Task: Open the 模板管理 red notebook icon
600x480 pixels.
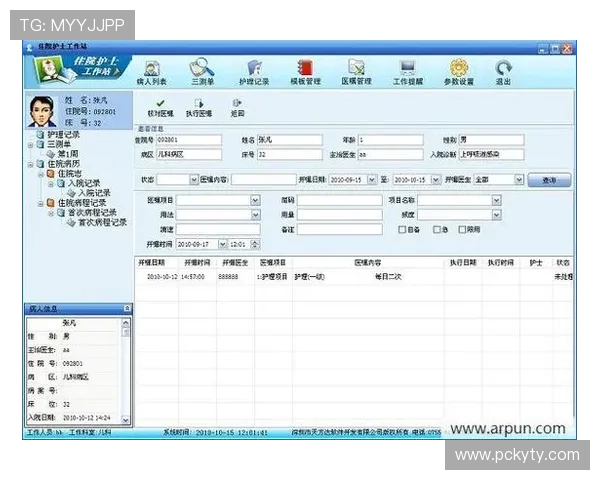Action: pos(305,72)
